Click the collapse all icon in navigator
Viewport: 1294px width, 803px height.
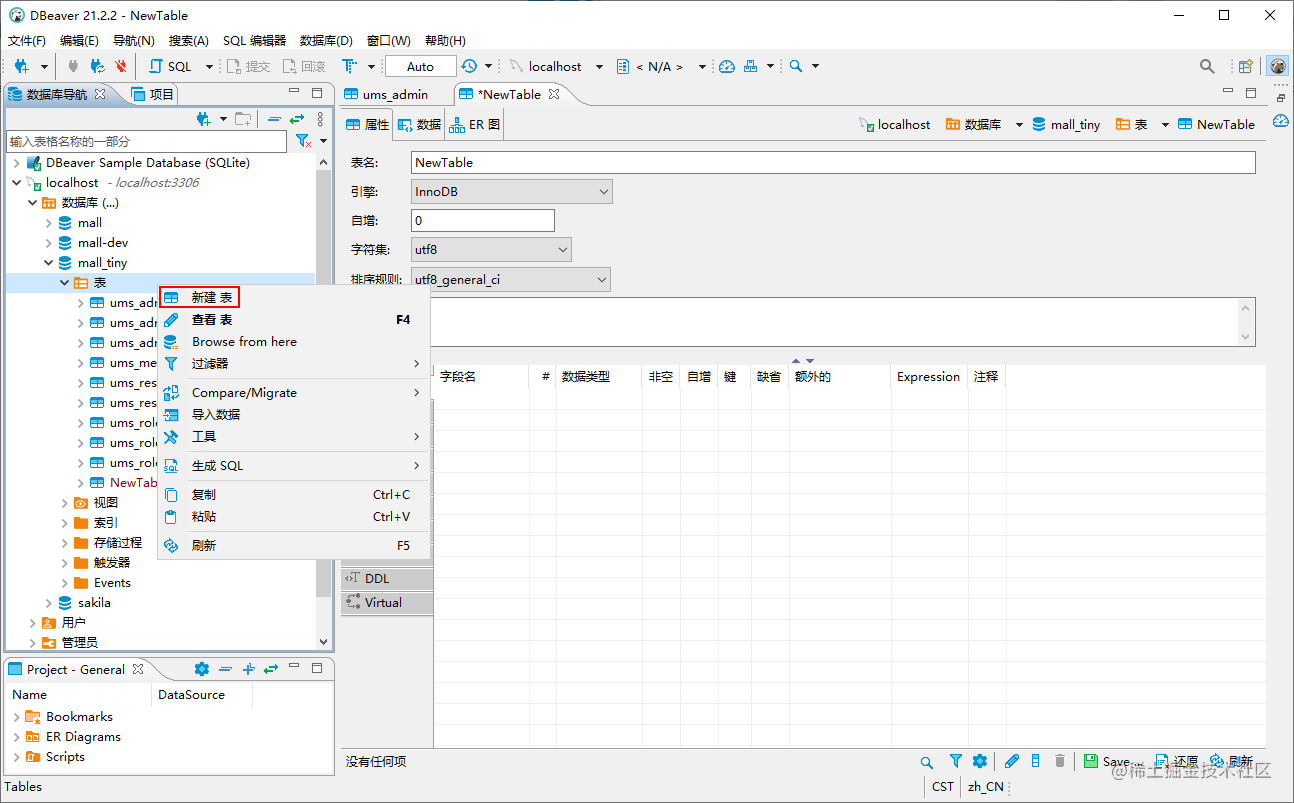[273, 119]
